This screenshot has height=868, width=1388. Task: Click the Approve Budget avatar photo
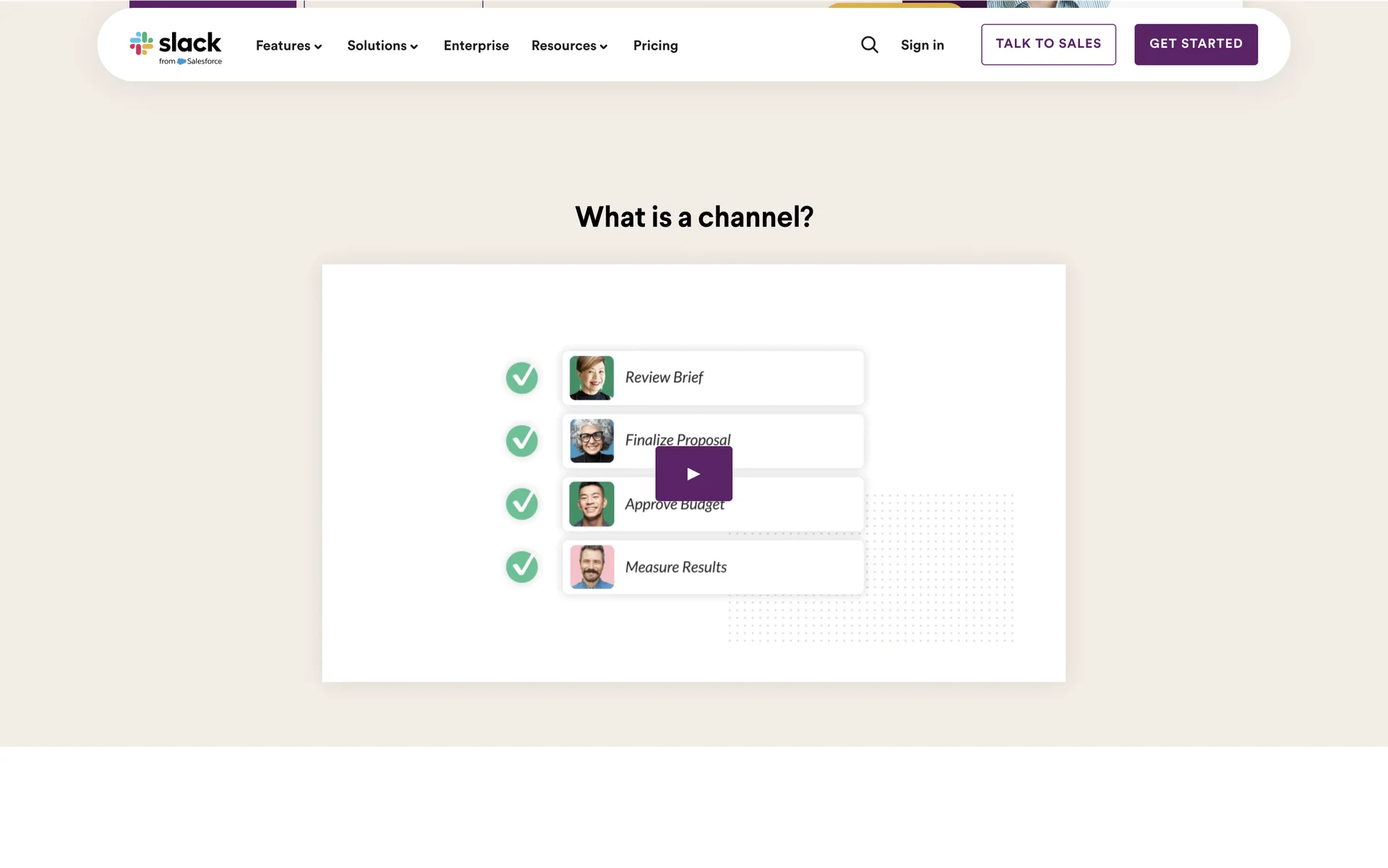point(591,504)
